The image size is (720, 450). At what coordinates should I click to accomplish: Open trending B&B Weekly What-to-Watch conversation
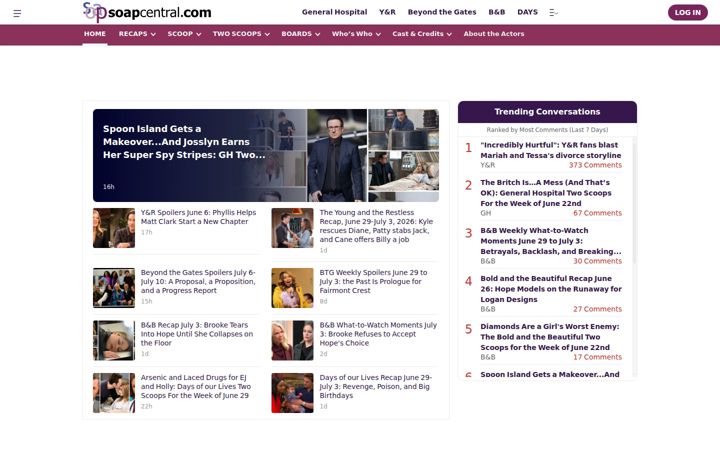[x=551, y=241]
